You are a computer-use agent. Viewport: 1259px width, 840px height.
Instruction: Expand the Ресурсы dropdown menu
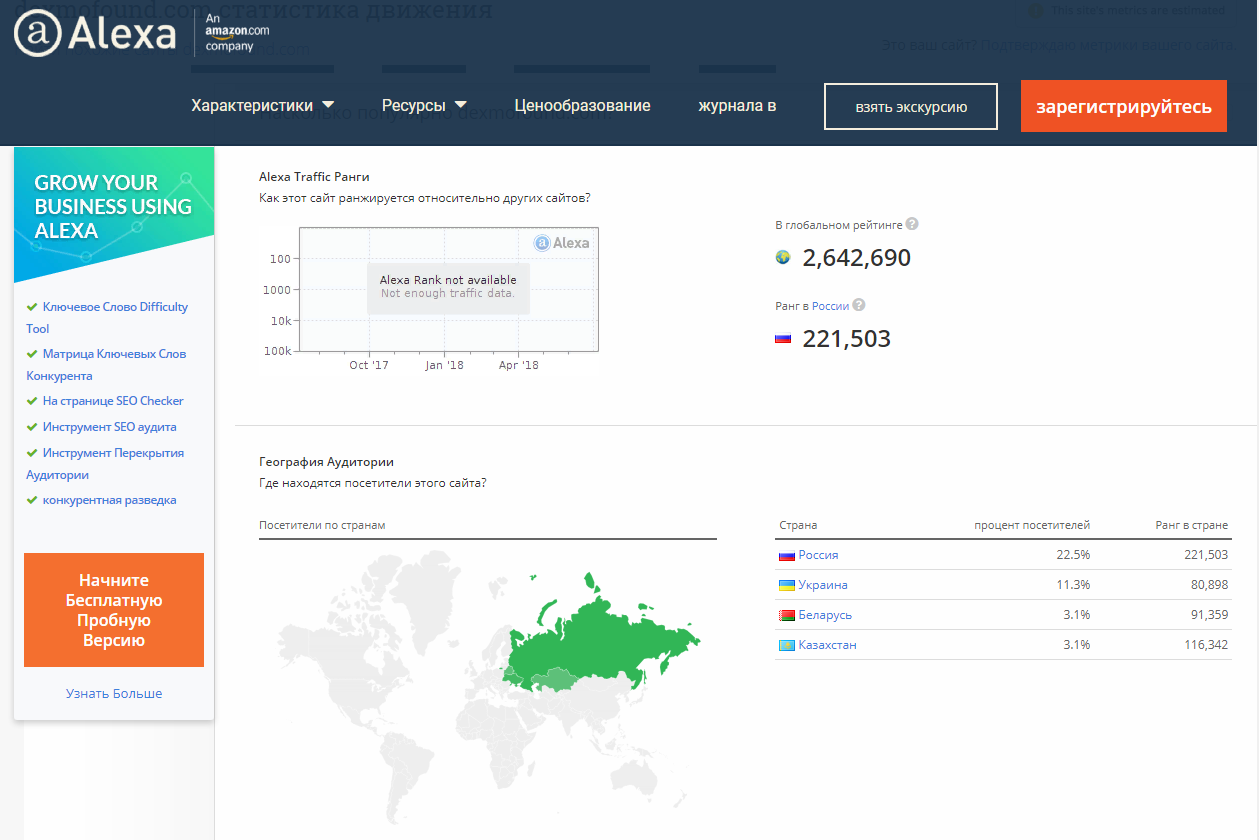[x=424, y=106]
